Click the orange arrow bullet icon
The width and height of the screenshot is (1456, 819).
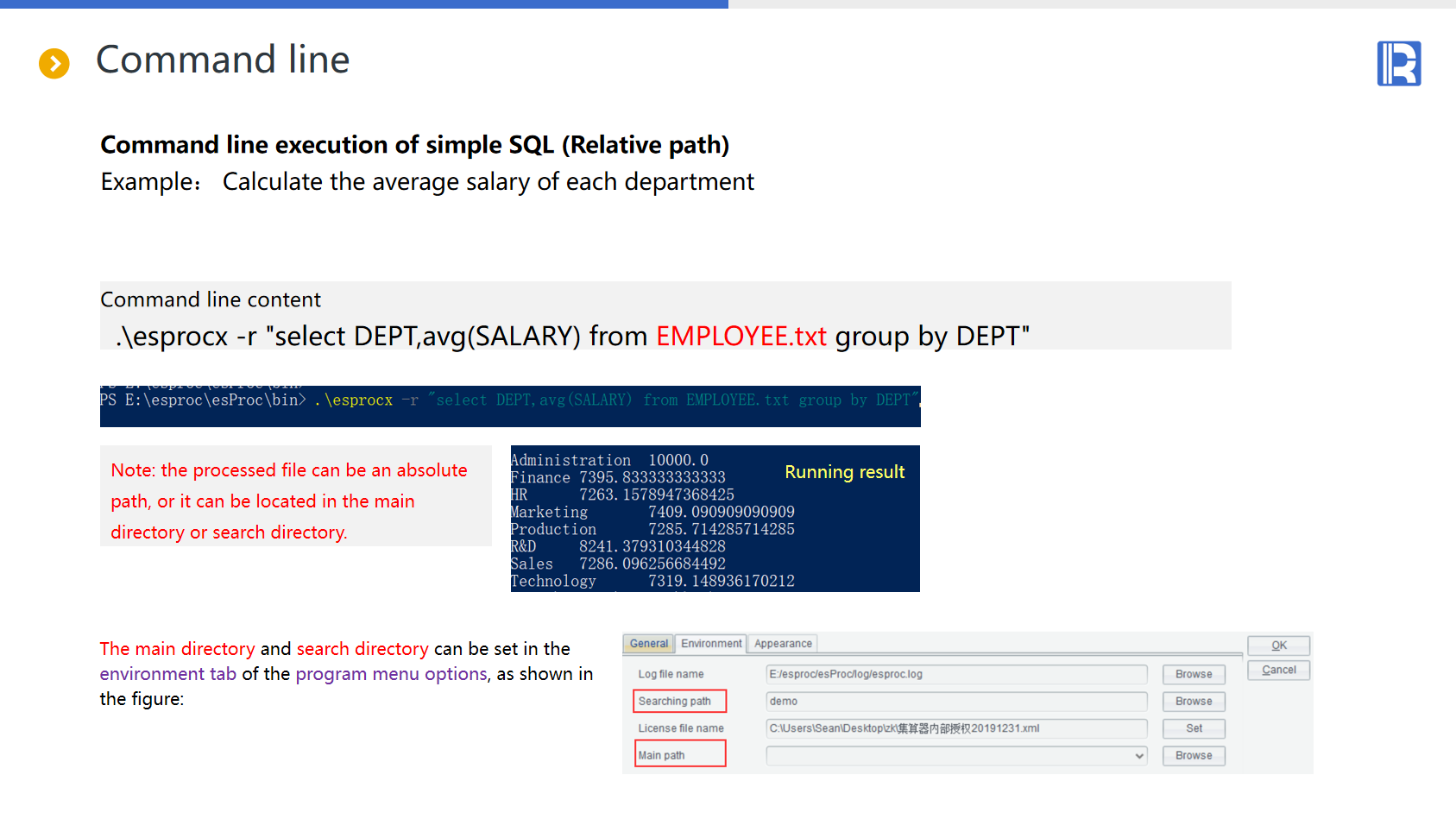point(54,63)
